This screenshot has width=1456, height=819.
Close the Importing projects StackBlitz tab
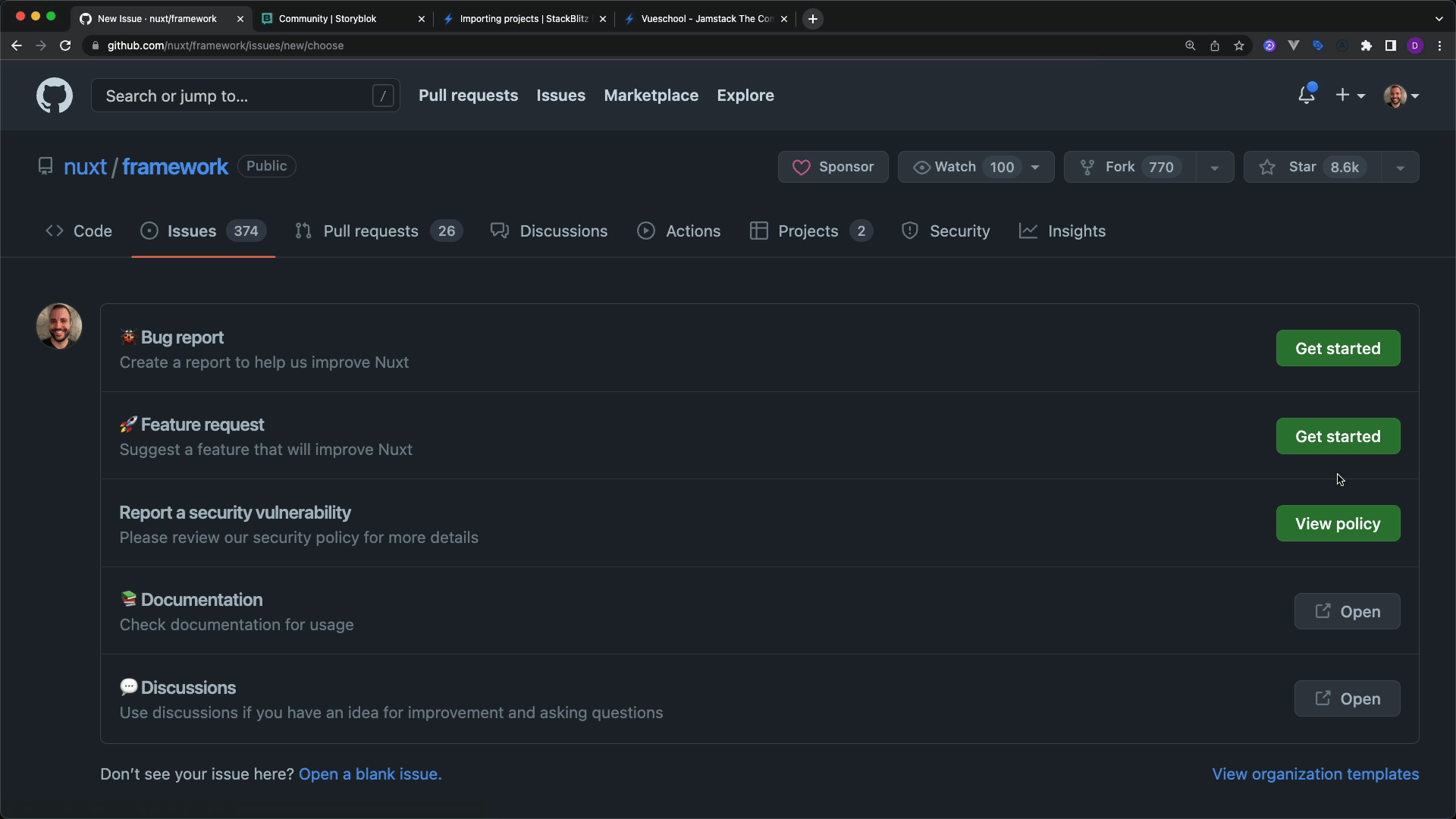click(x=603, y=19)
